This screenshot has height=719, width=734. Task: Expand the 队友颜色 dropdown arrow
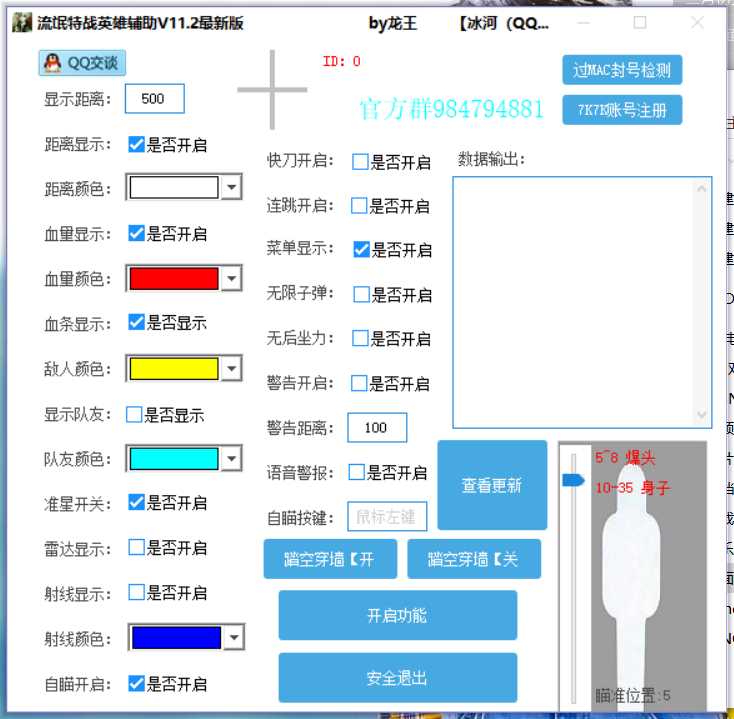[231, 458]
